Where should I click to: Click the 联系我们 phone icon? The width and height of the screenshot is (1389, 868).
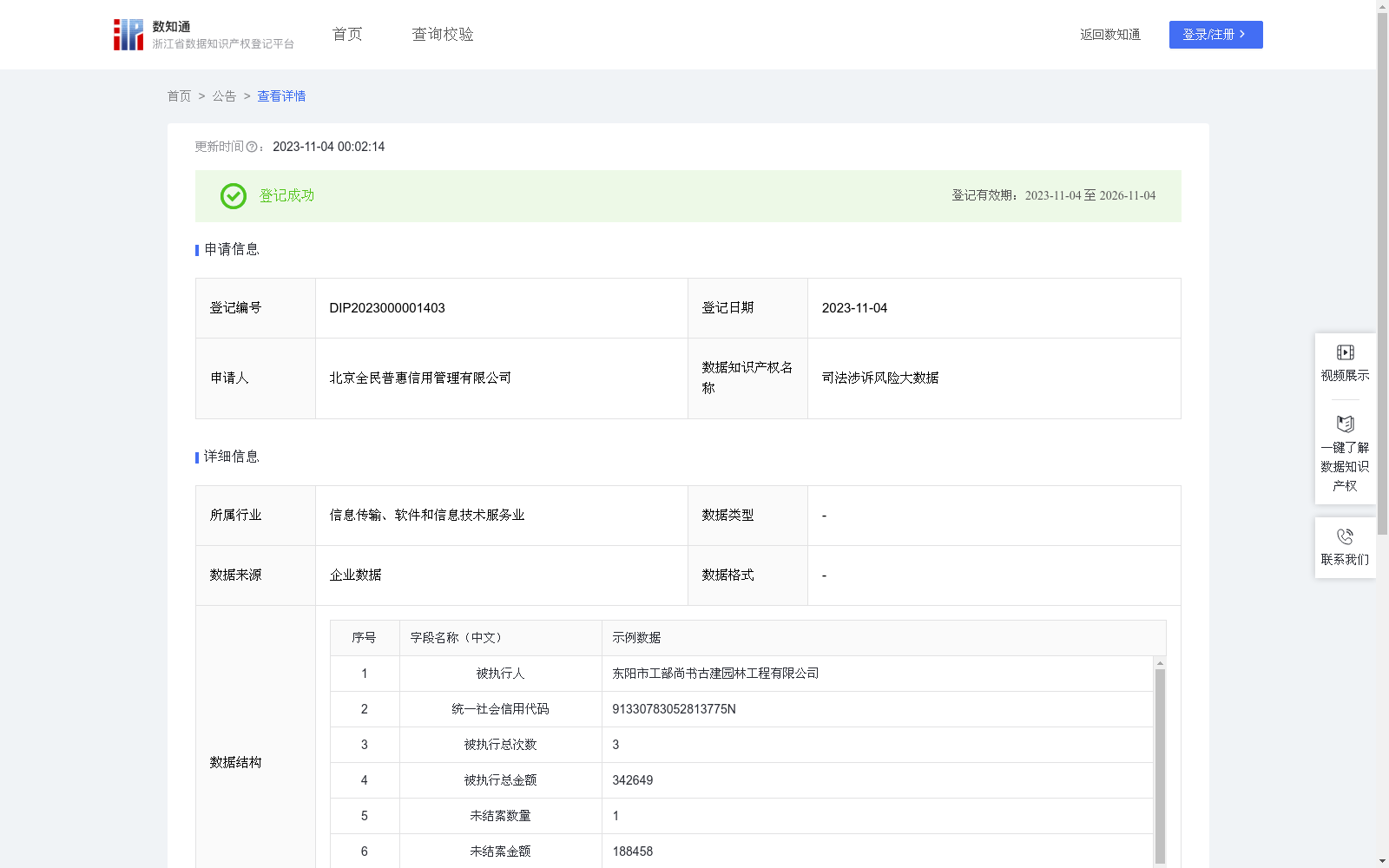[1345, 536]
